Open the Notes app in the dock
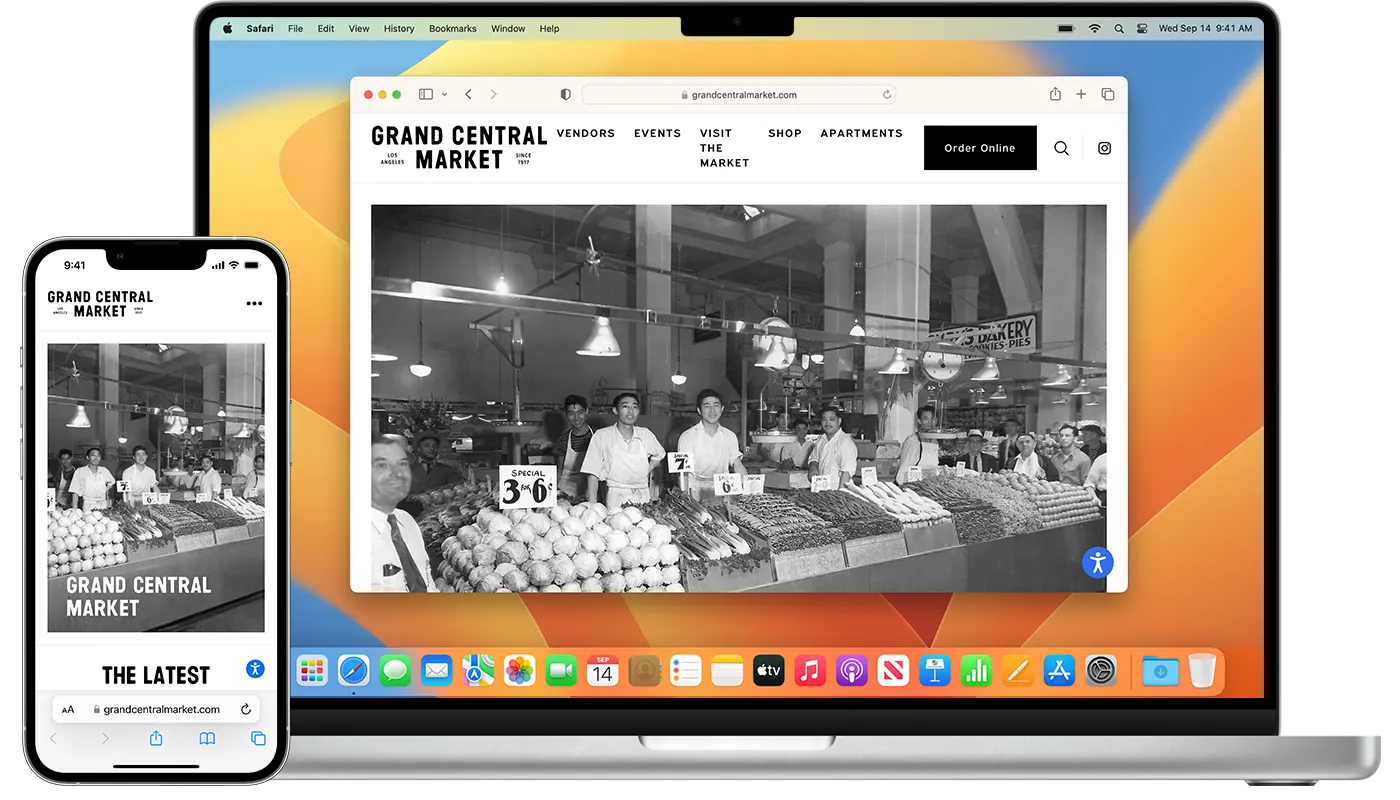Screen dimensions: 1400x800 727,671
